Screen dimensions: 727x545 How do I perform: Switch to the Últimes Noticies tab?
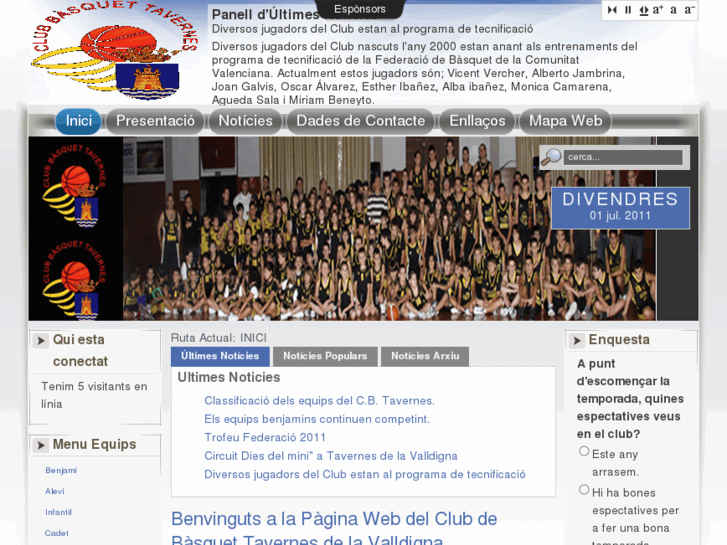click(x=220, y=356)
